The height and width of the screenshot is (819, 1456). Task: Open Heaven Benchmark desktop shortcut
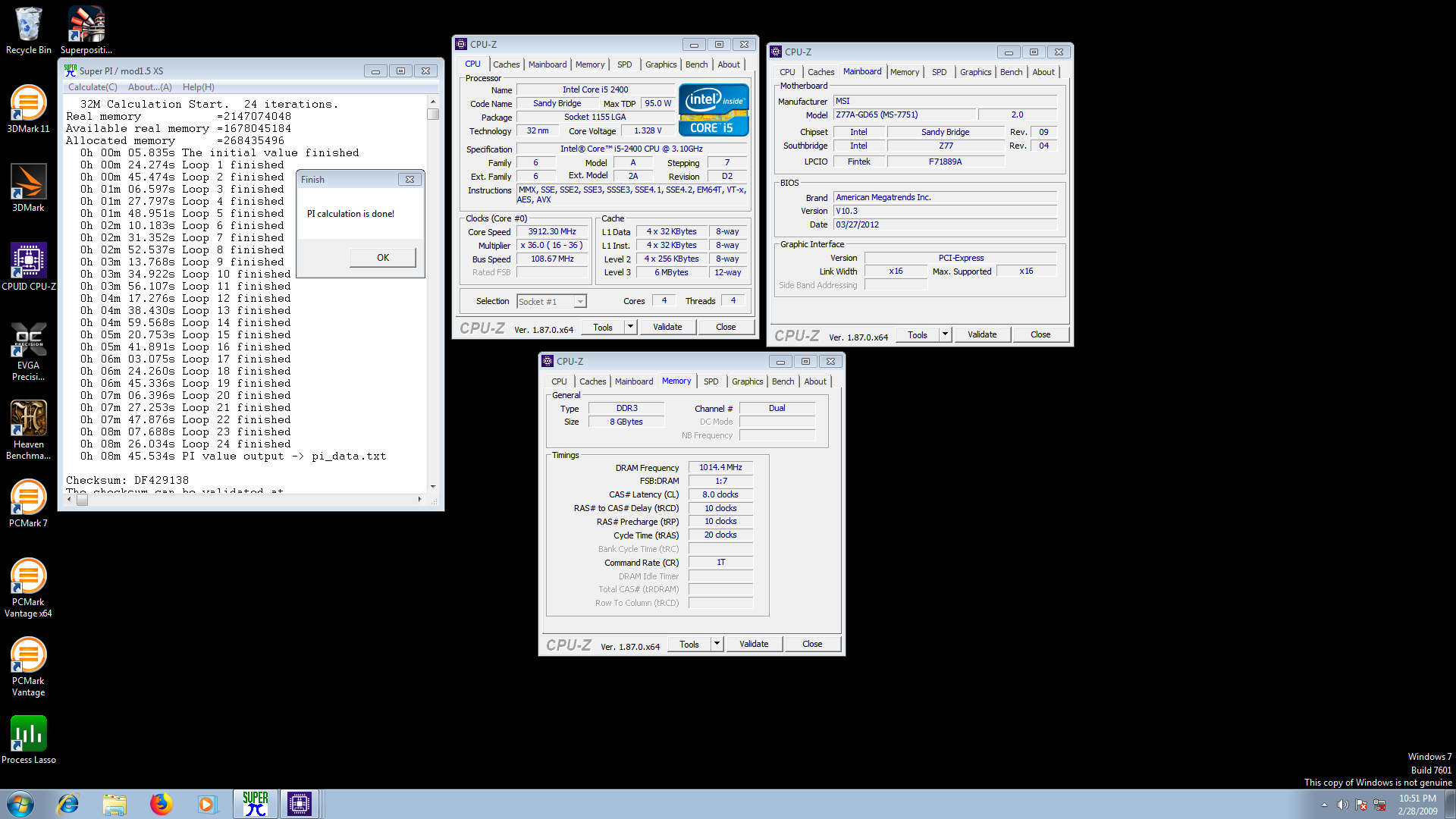click(x=29, y=430)
